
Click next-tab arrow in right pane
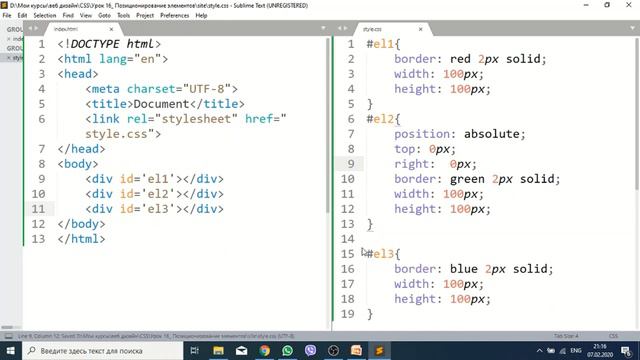click(x=346, y=28)
